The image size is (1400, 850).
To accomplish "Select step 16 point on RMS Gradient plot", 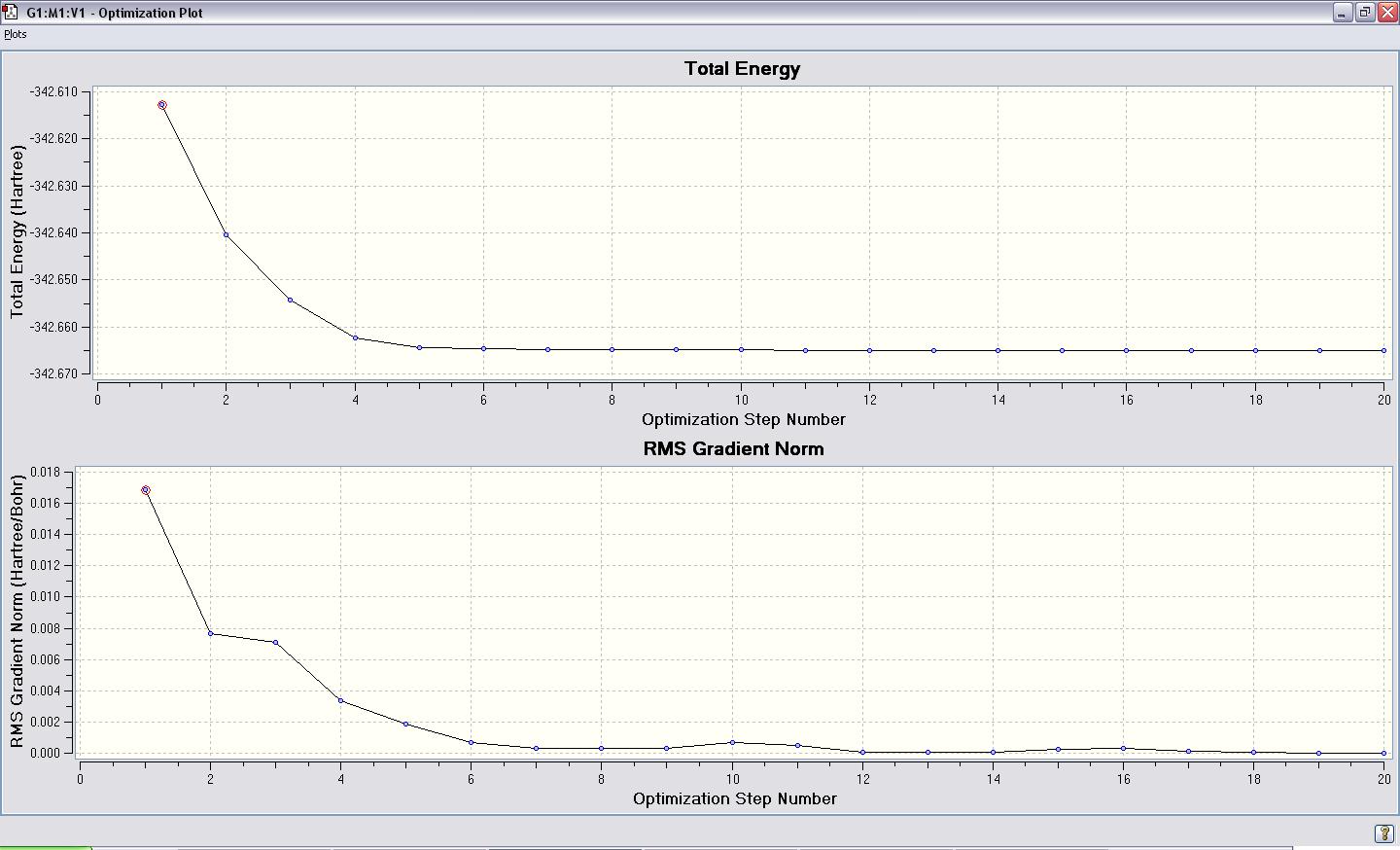I will click(1123, 748).
